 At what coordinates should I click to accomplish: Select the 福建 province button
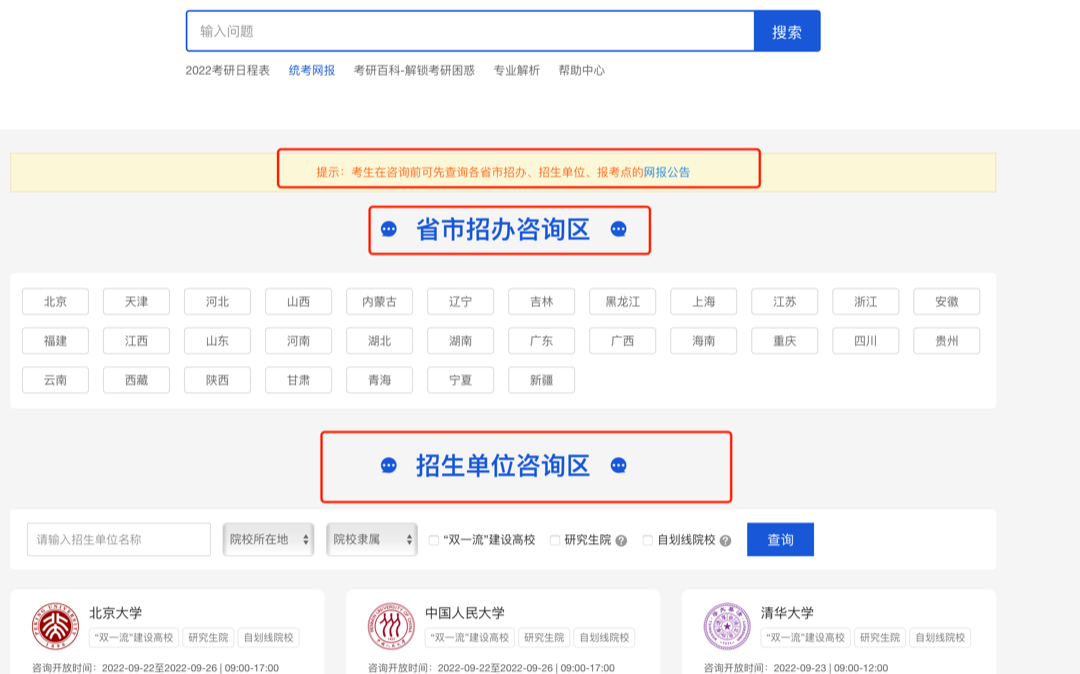click(x=55, y=341)
